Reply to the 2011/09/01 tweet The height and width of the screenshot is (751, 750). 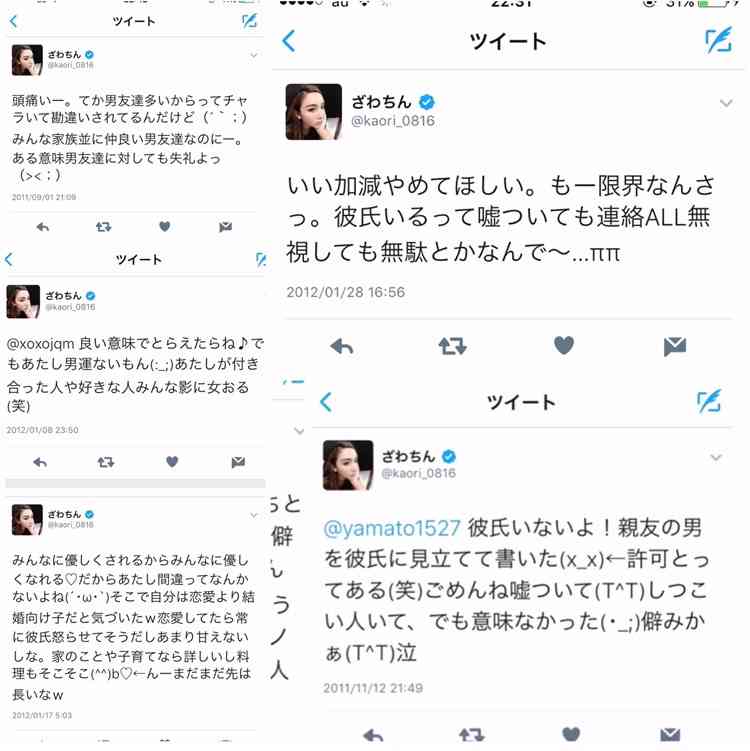(x=43, y=227)
